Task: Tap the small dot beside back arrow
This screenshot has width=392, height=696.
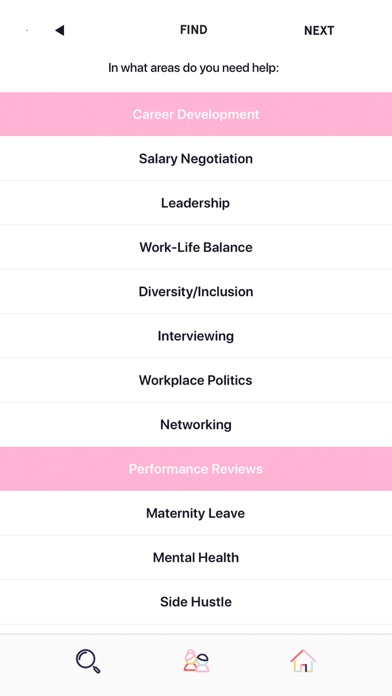Action: click(27, 30)
